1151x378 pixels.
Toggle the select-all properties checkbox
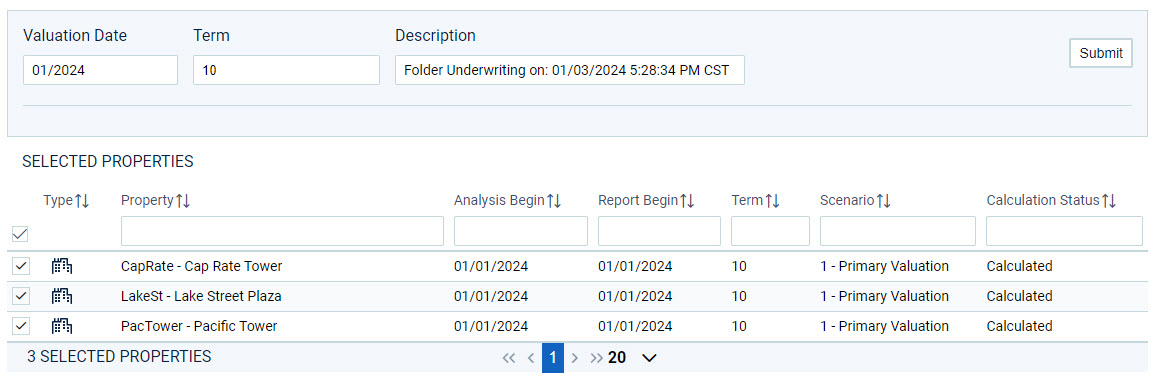[x=21, y=235]
